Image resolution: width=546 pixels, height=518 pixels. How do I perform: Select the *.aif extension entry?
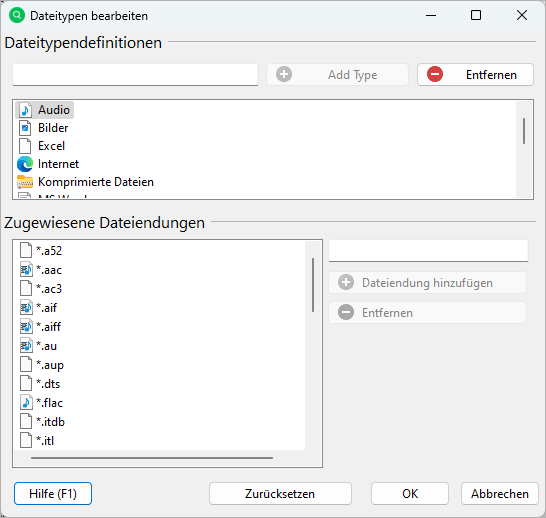pyautogui.click(x=47, y=308)
